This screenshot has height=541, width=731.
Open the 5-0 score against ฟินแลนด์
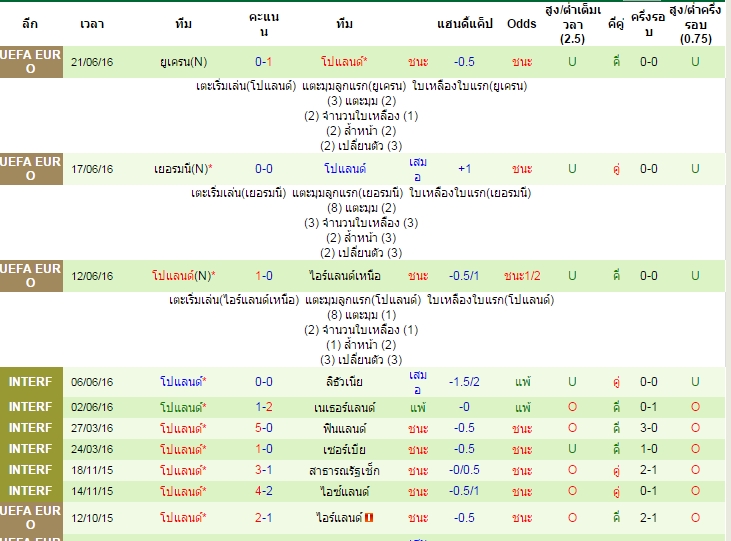pyautogui.click(x=263, y=428)
